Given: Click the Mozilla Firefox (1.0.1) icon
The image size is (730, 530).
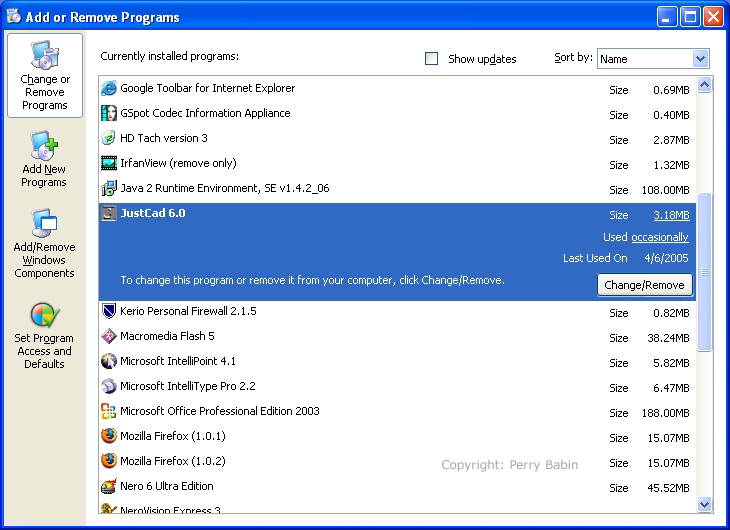Looking at the screenshot, I should [x=108, y=436].
